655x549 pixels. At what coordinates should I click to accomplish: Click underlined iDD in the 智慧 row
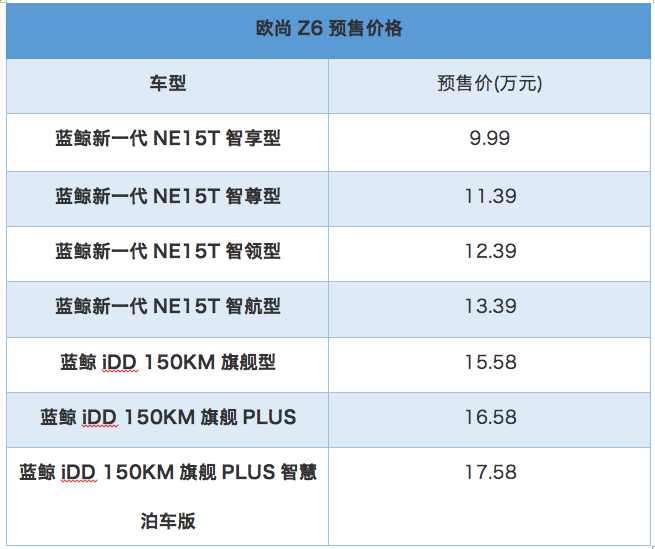tap(80, 472)
